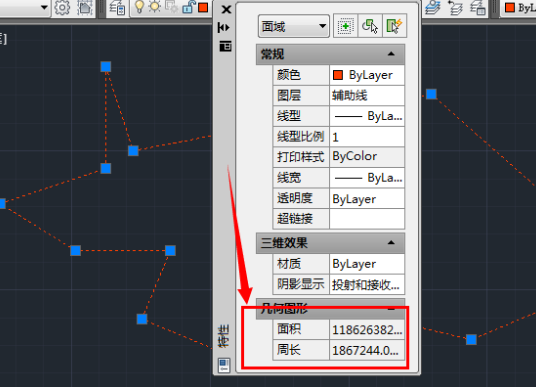Toggle the PICKADD value button
Image resolution: width=536 pixels, height=387 pixels.
point(345,26)
